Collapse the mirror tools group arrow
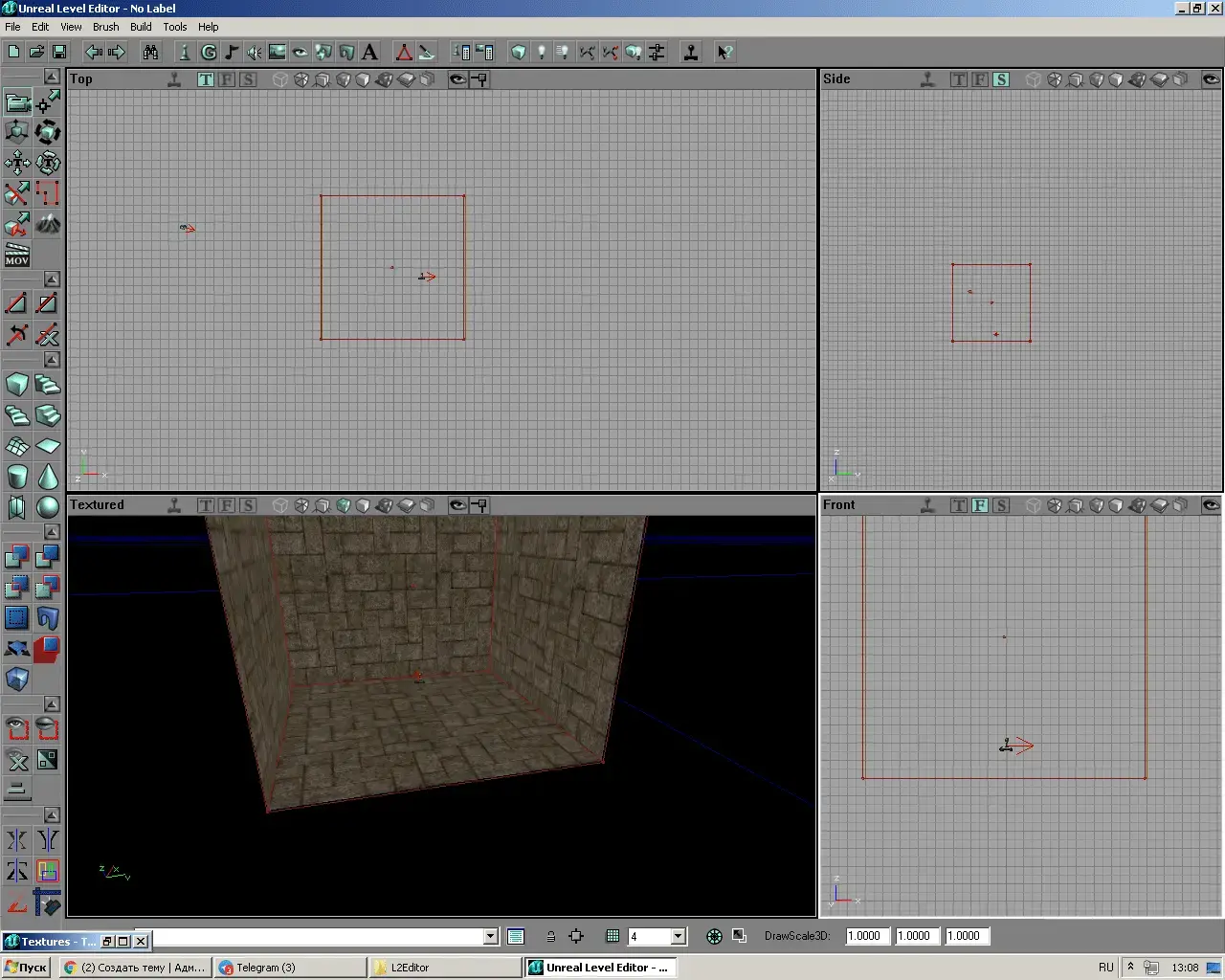Image resolution: width=1225 pixels, height=980 pixels. pos(52,814)
